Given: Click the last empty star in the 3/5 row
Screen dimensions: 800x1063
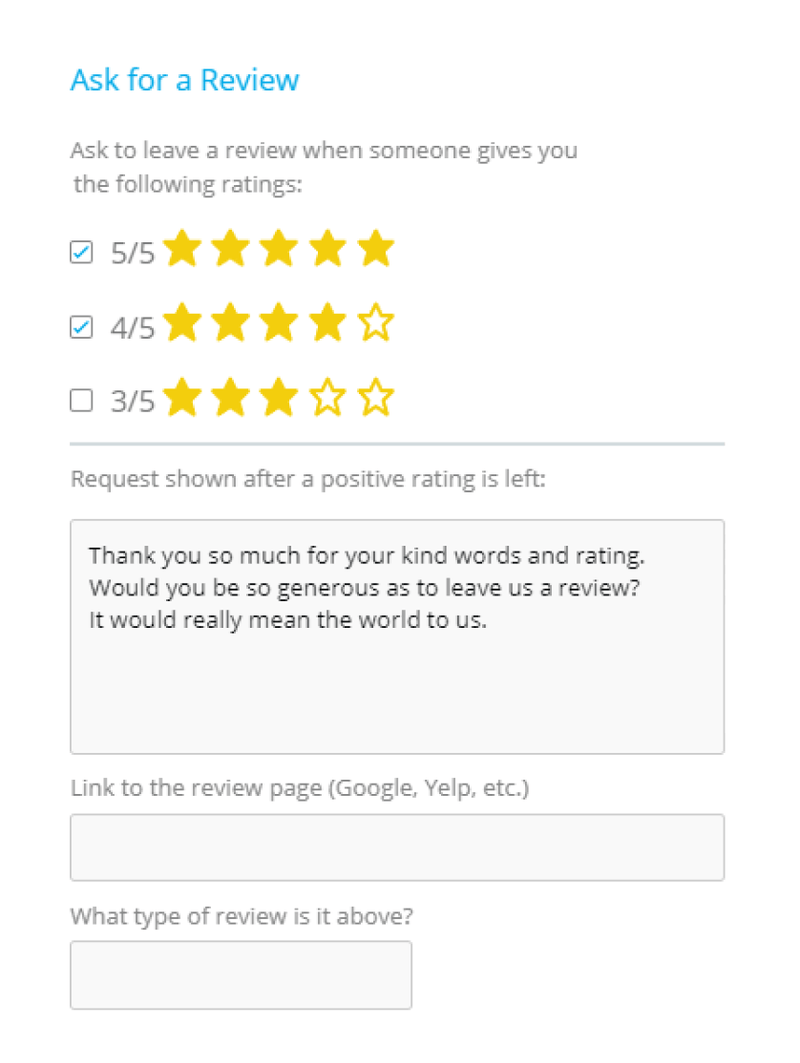Looking at the screenshot, I should click(375, 397).
